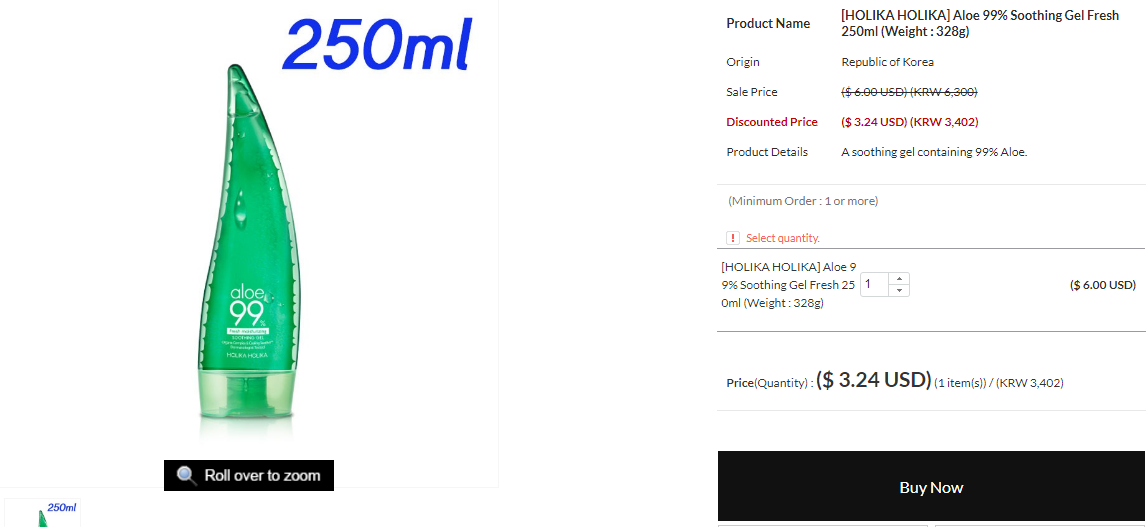Viewport: 1146px width, 527px height.
Task: Increase quantity with the up arrow
Action: [900, 278]
